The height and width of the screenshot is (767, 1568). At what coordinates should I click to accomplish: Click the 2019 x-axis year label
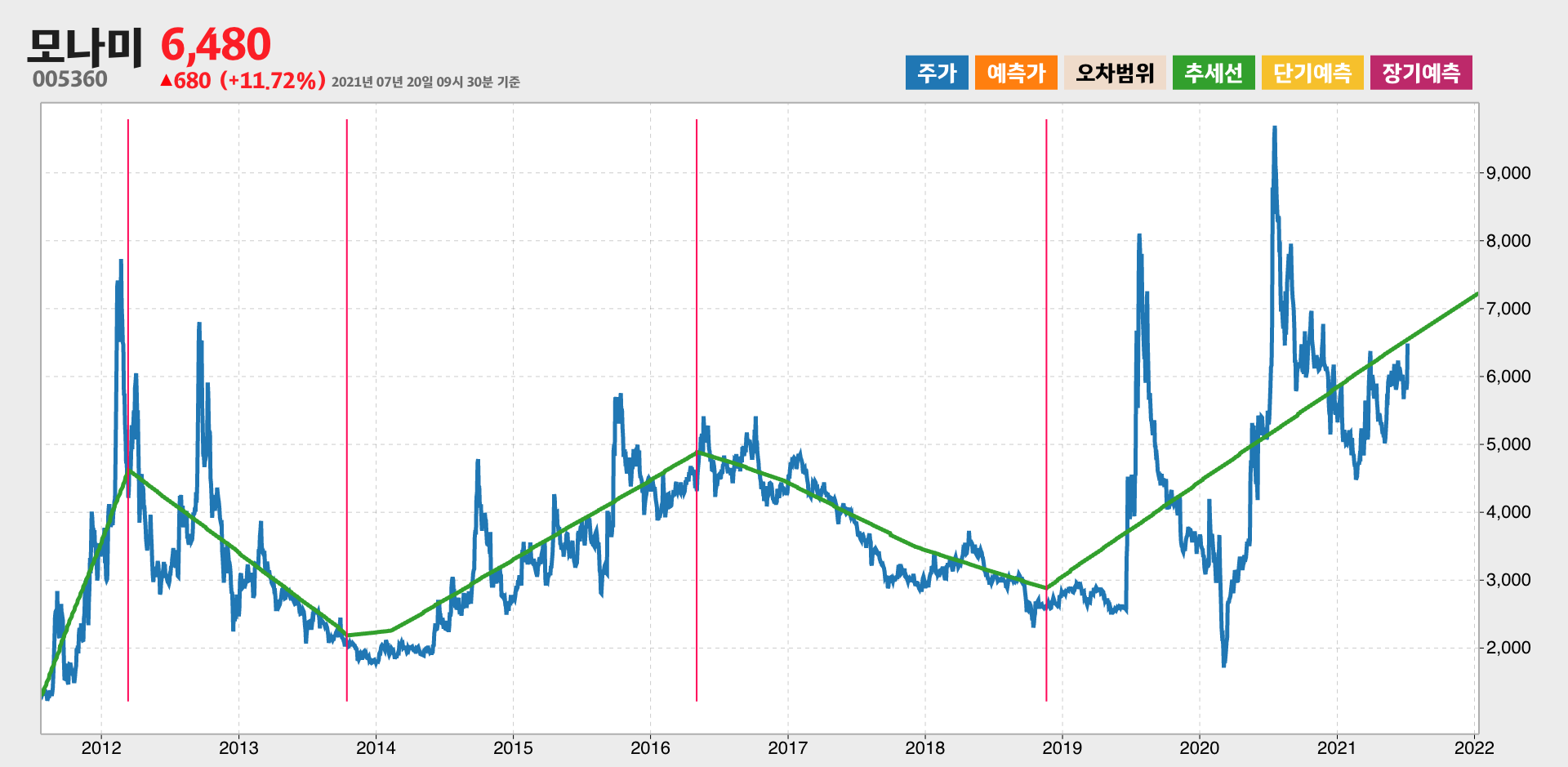[x=1062, y=748]
